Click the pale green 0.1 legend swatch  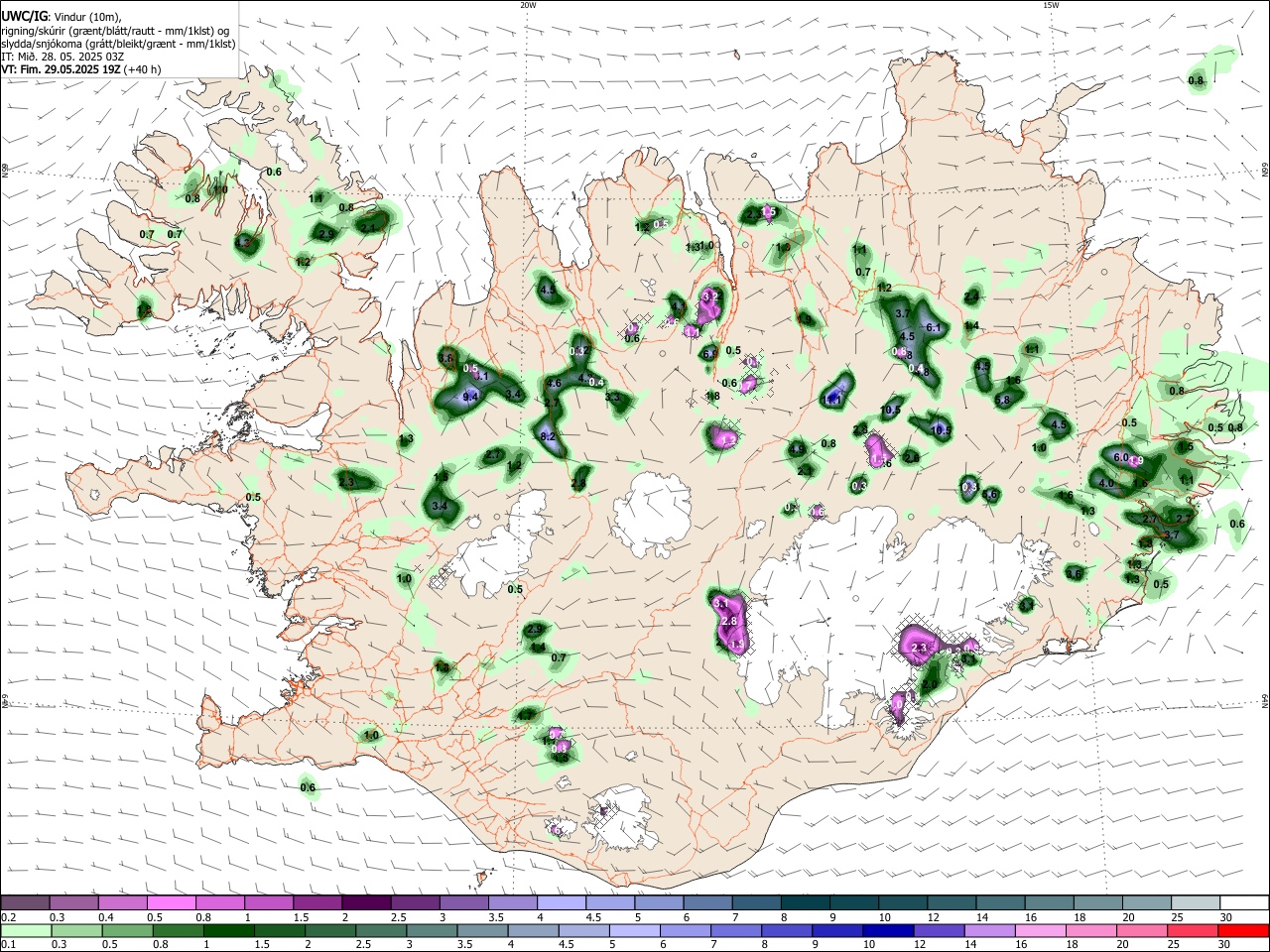(x=25, y=931)
